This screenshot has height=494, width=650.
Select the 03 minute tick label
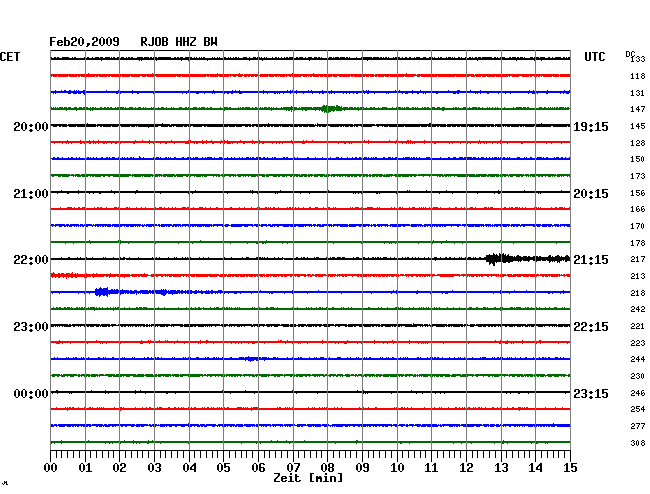pos(154,468)
